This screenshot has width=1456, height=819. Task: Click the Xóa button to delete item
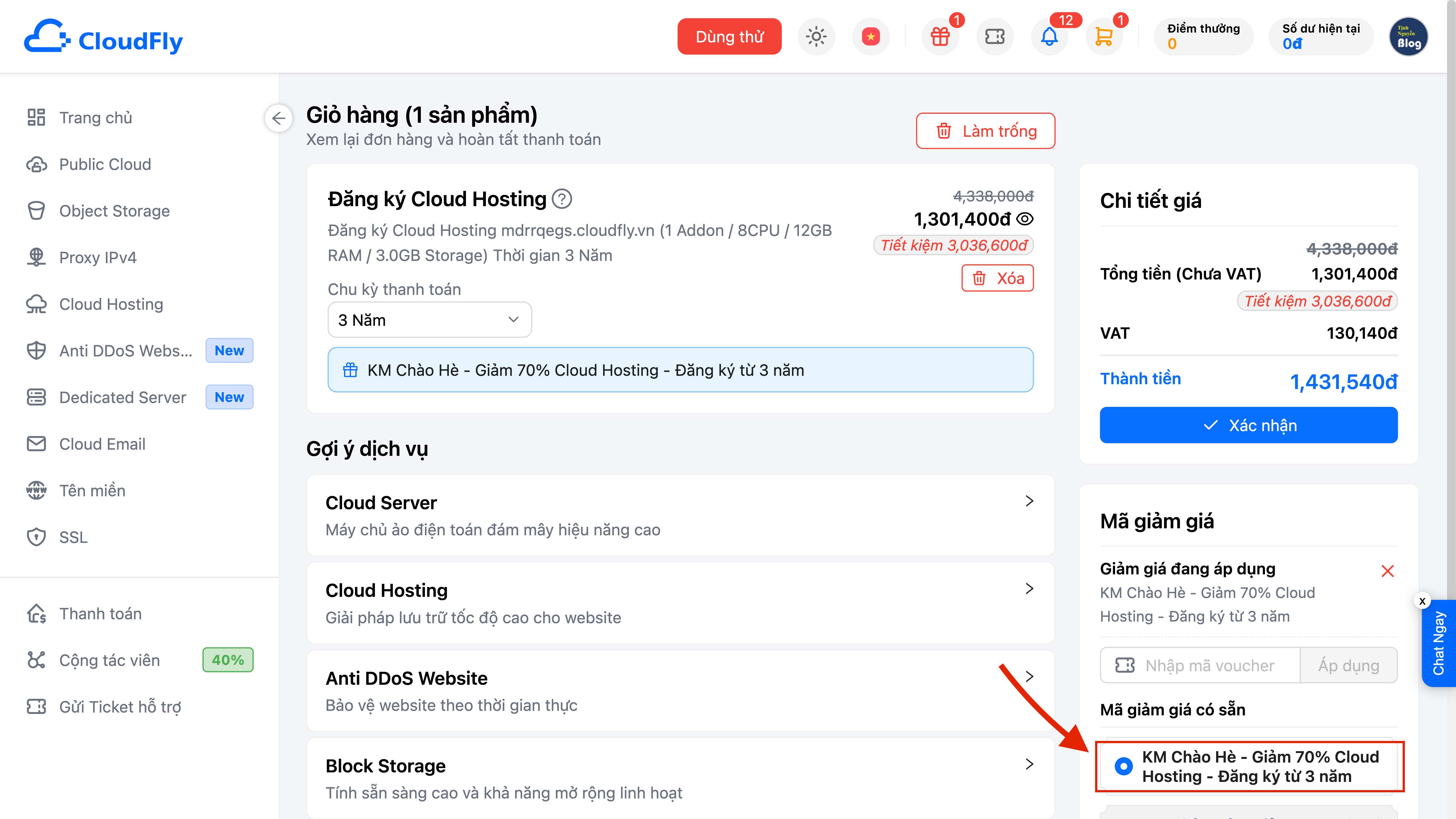[x=998, y=278]
